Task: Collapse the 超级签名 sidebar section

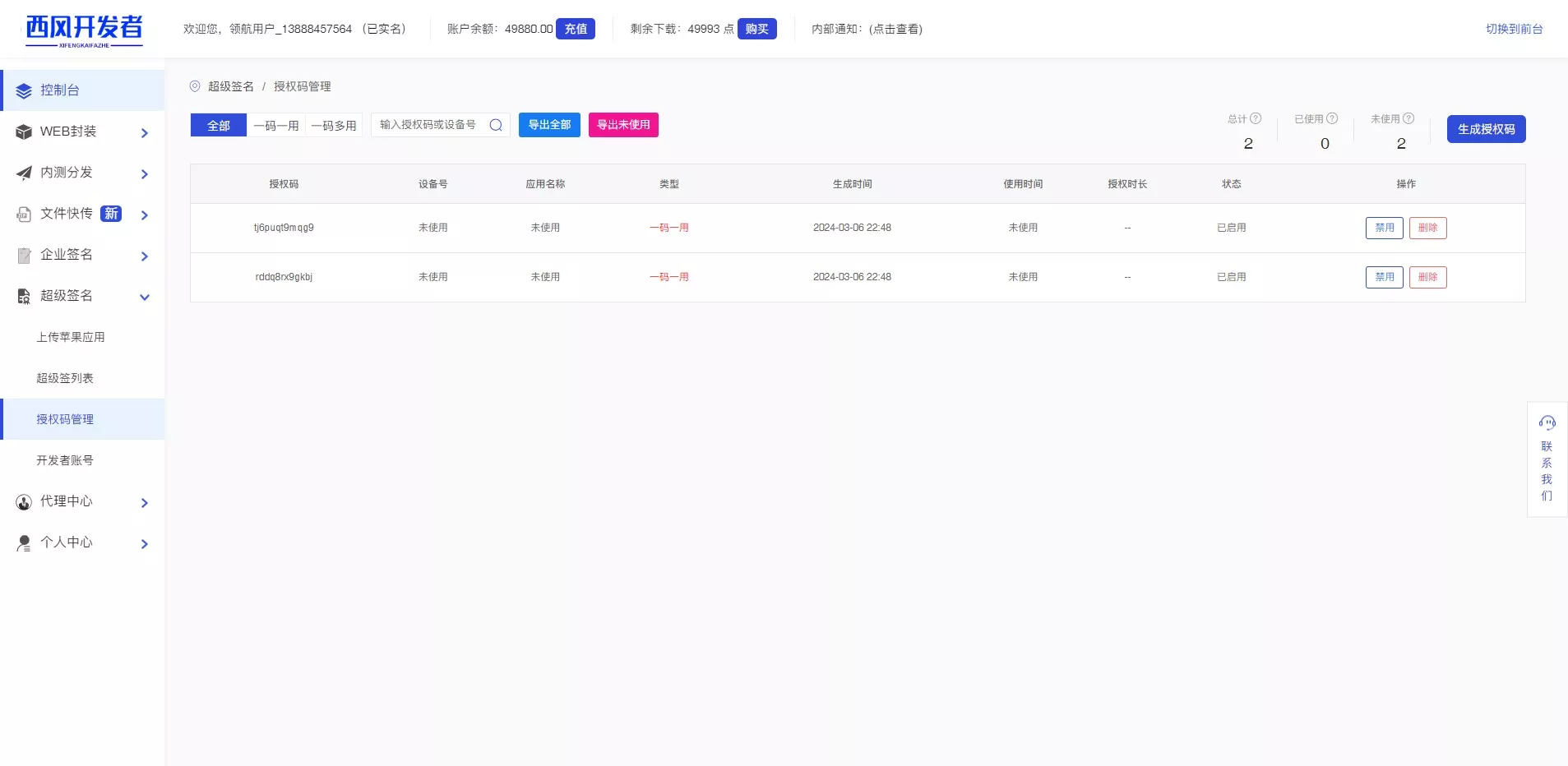Action: click(x=145, y=297)
